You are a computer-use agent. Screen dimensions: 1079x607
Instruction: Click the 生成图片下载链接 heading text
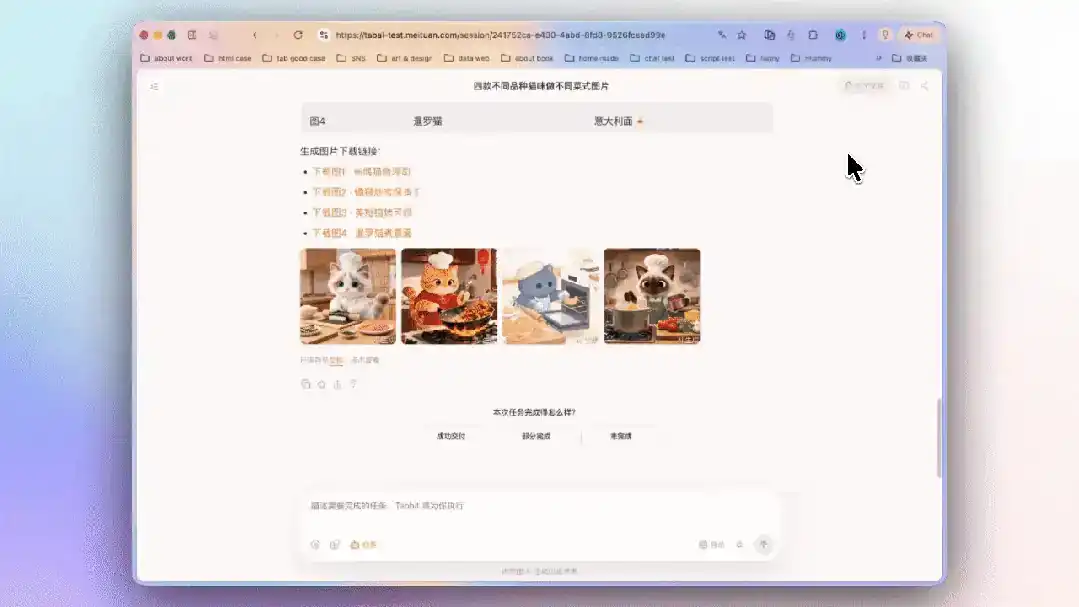[x=339, y=151]
